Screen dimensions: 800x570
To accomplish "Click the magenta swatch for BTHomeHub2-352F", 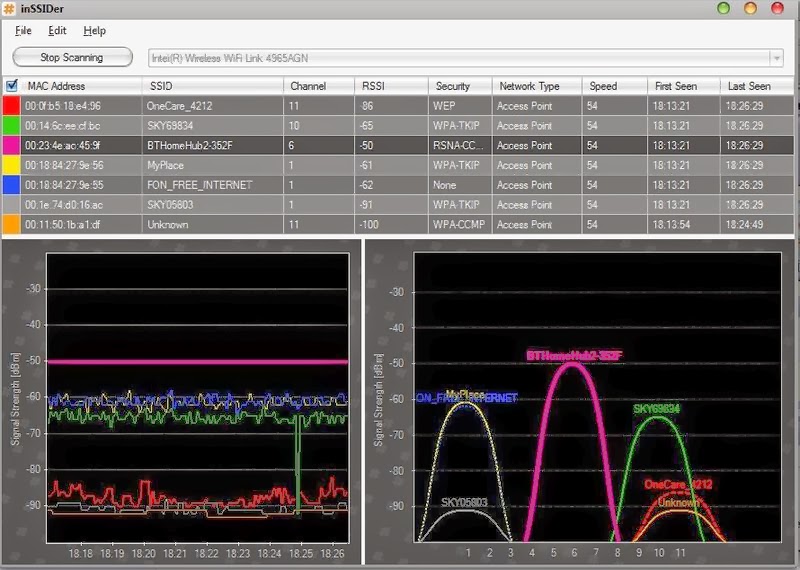I will [11, 145].
